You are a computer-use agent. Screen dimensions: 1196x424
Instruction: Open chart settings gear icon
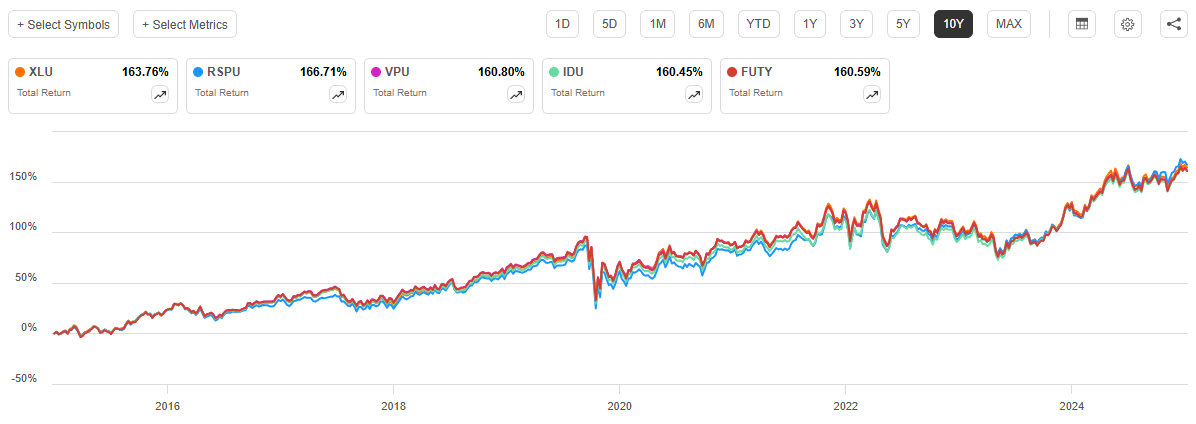[x=1127, y=24]
